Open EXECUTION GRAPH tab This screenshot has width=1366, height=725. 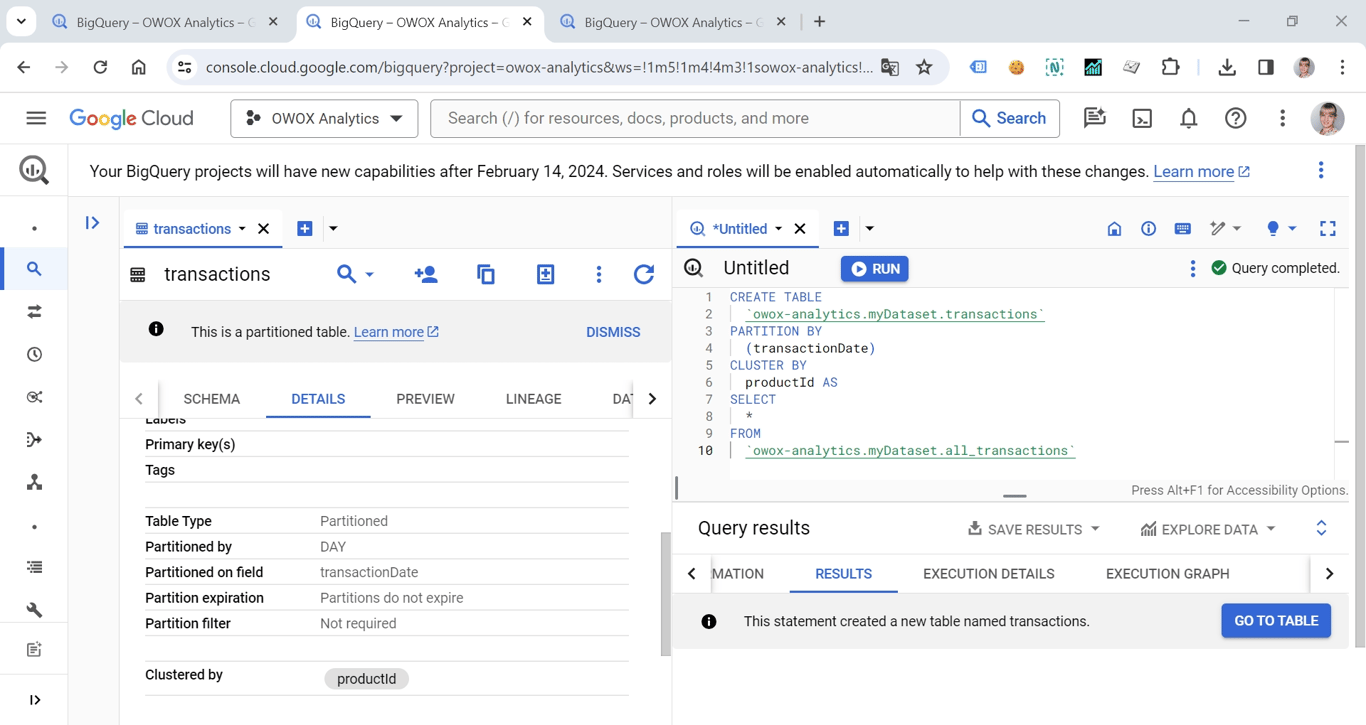tap(1168, 574)
